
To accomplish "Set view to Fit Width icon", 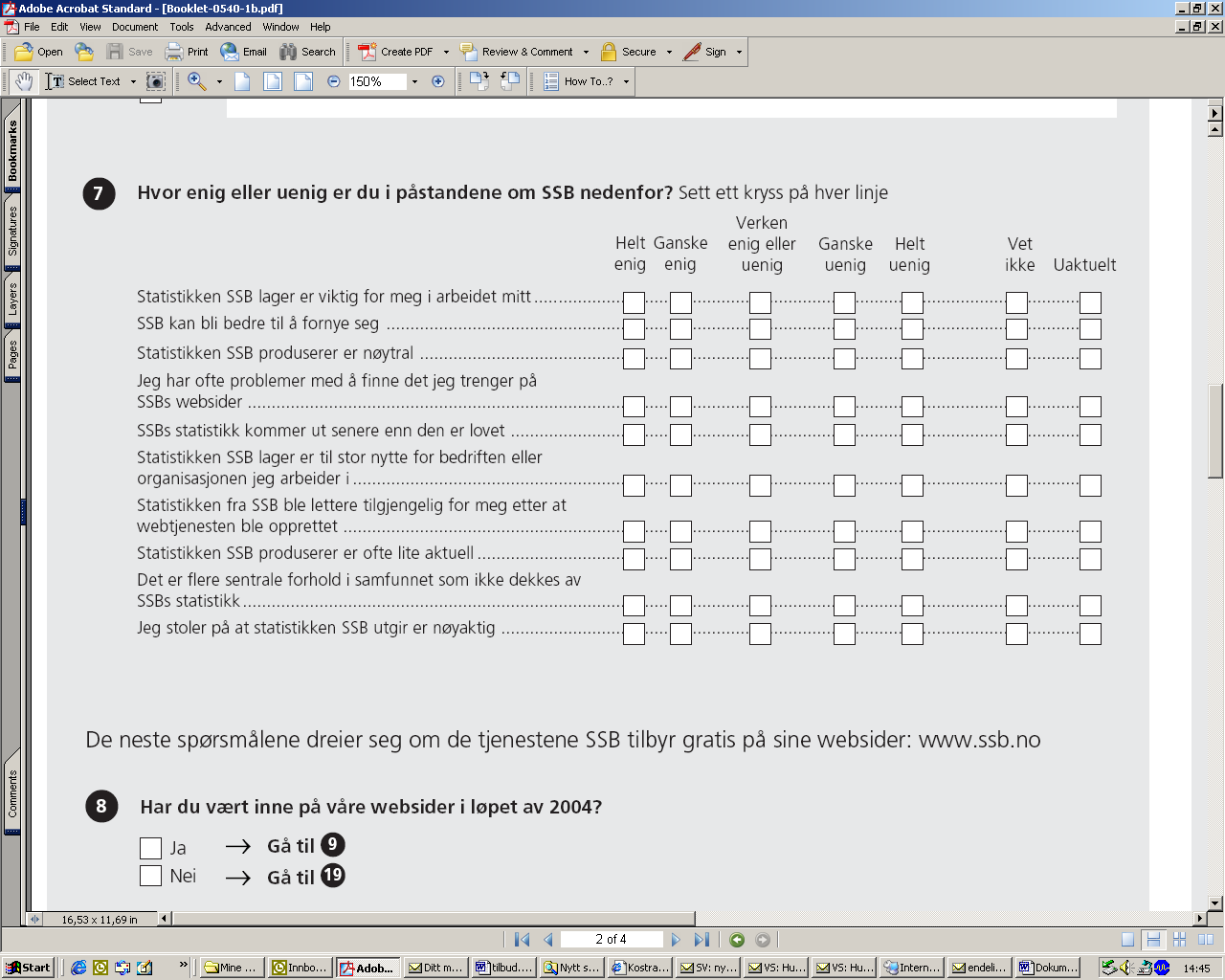I will click(303, 81).
